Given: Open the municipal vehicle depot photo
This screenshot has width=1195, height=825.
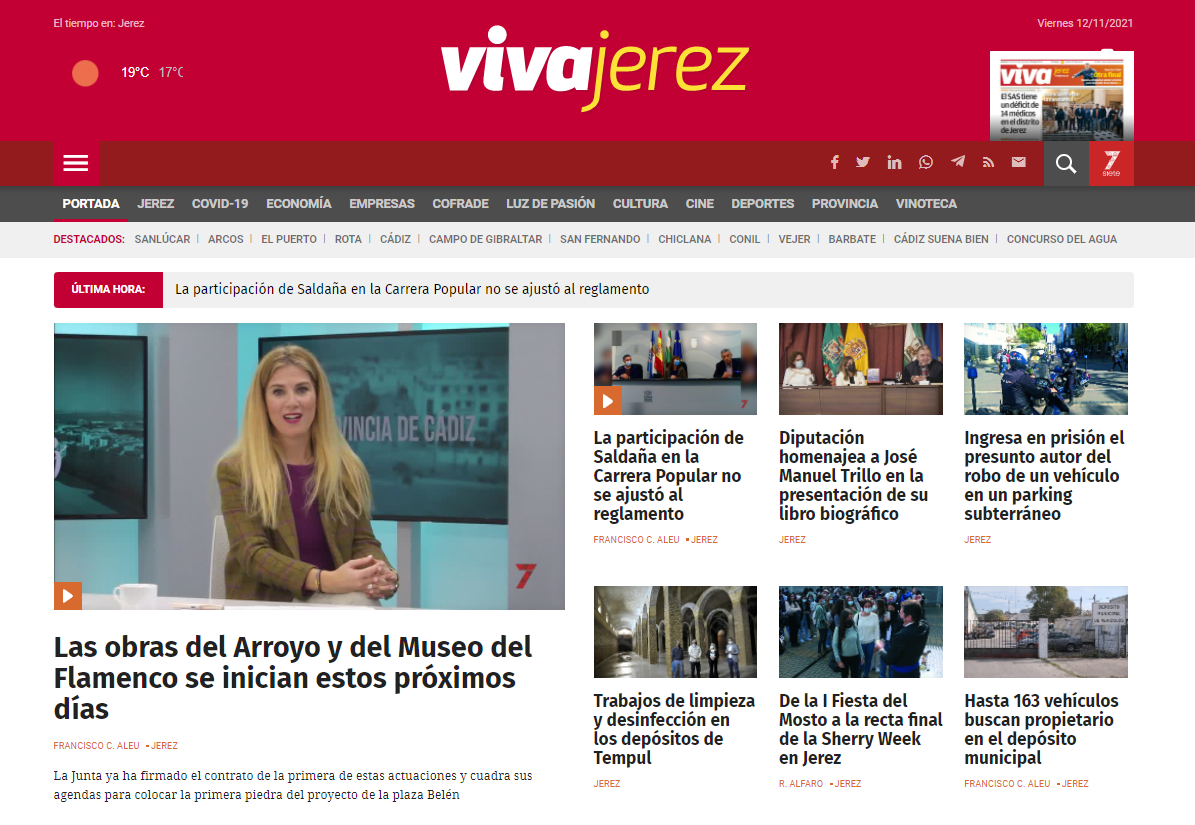Looking at the screenshot, I should [x=1046, y=632].
